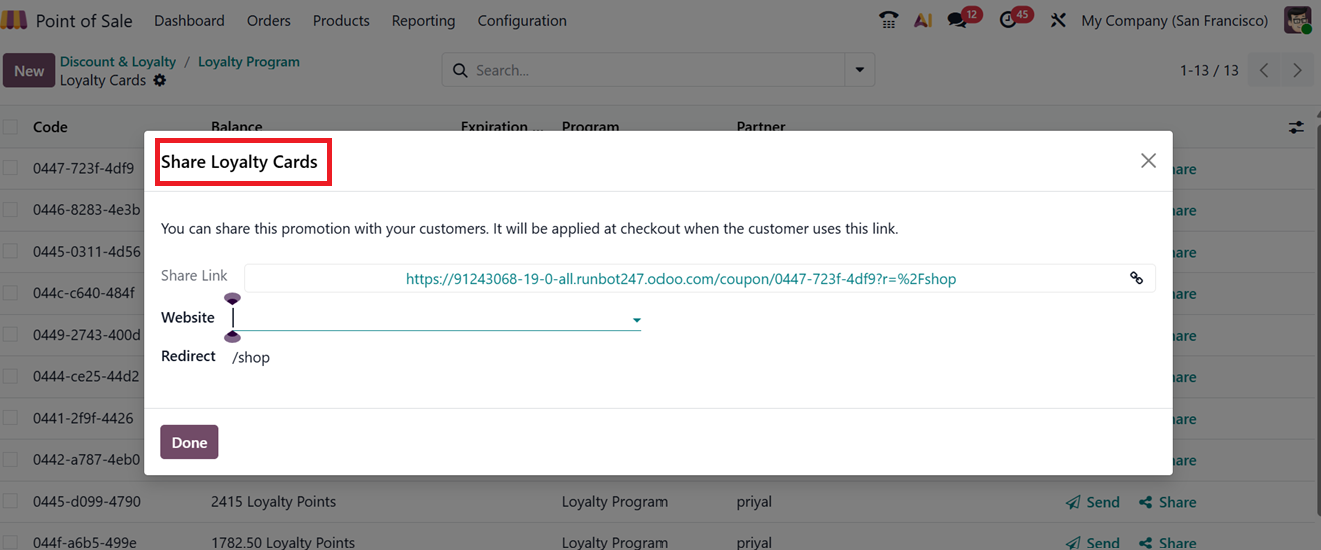Open the Configuration menu
1321x550 pixels.
521,20
